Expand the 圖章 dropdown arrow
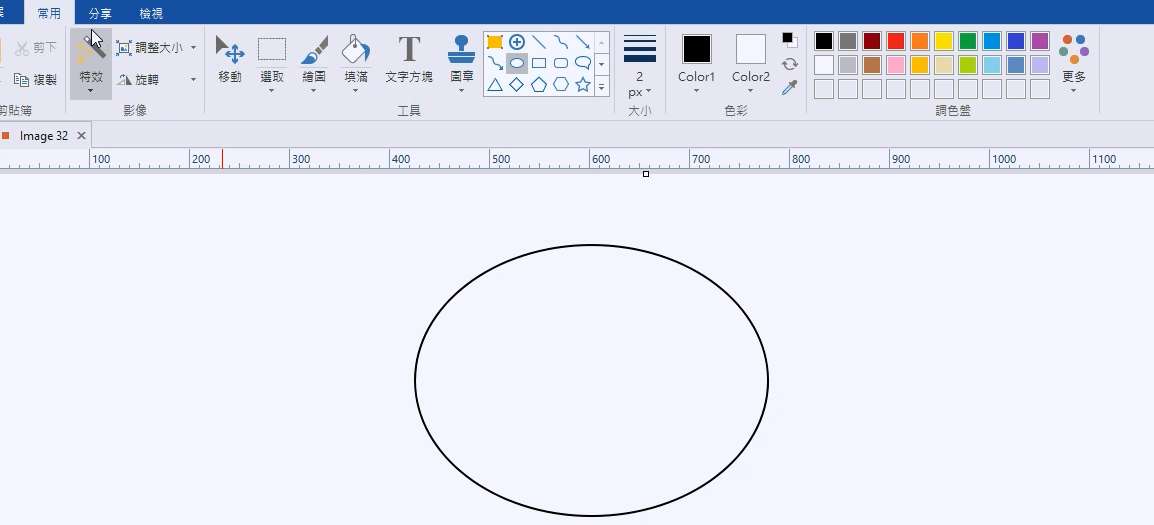 (461, 91)
